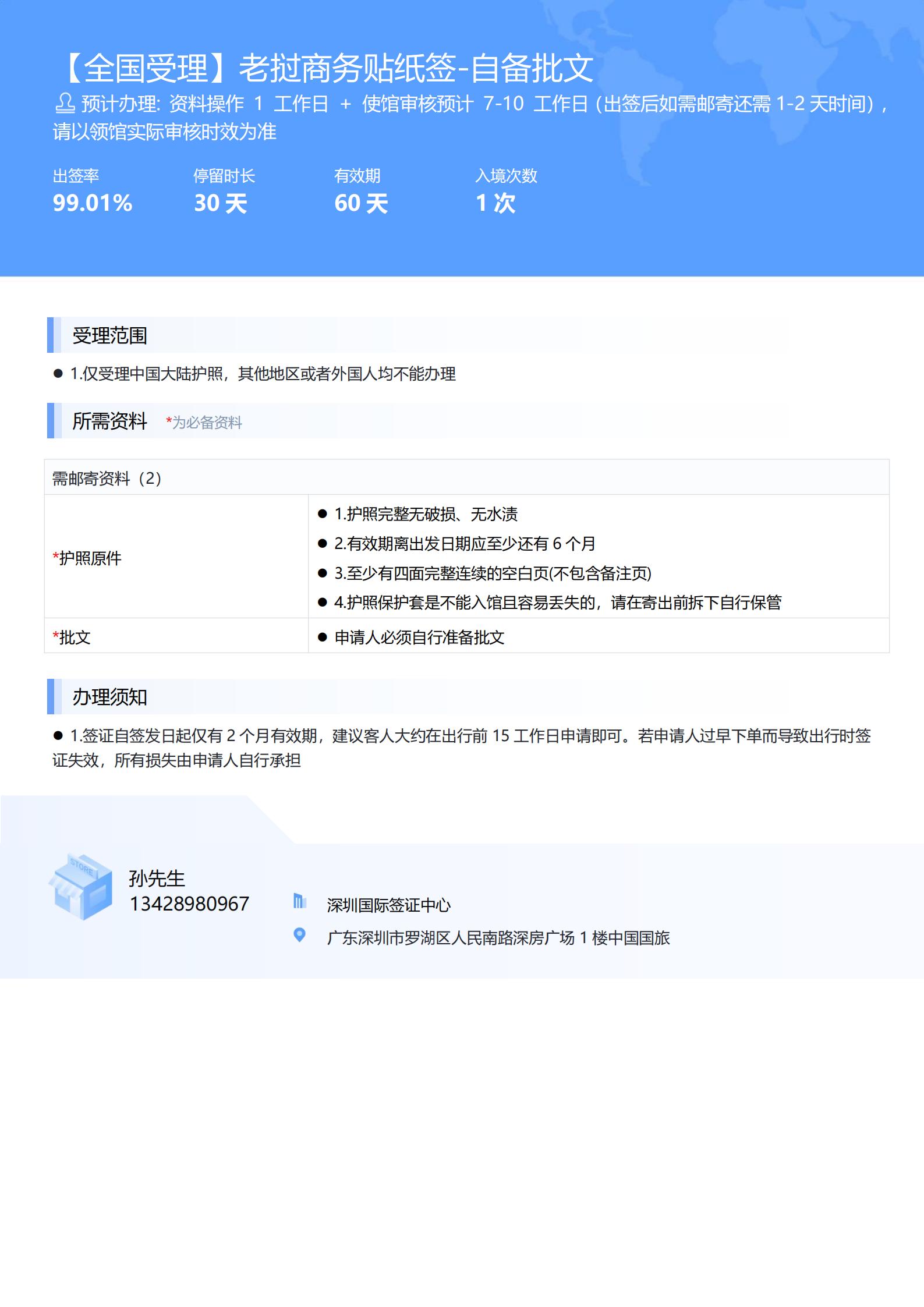This screenshot has width=924, height=1307.
Task: Click the 停留时长 label
Action: point(224,176)
